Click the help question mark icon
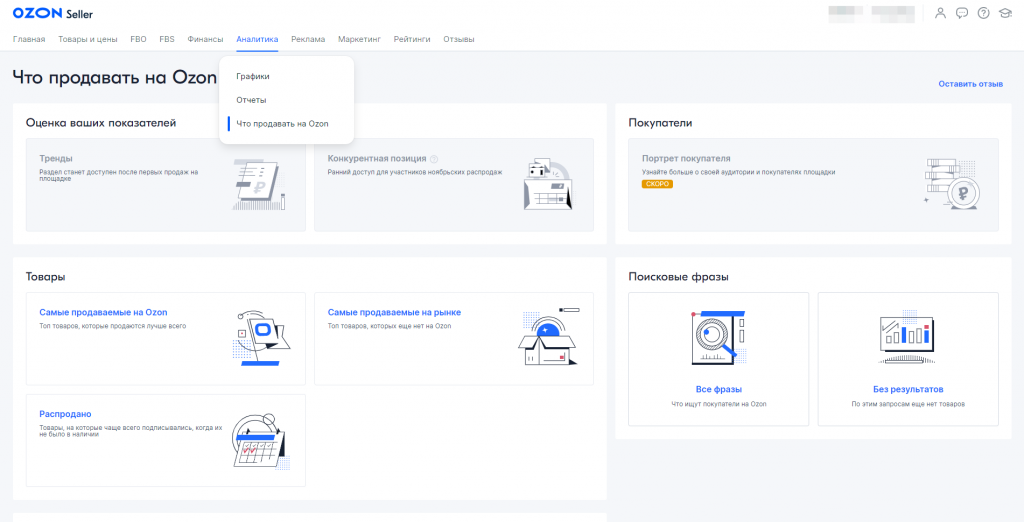 984,13
